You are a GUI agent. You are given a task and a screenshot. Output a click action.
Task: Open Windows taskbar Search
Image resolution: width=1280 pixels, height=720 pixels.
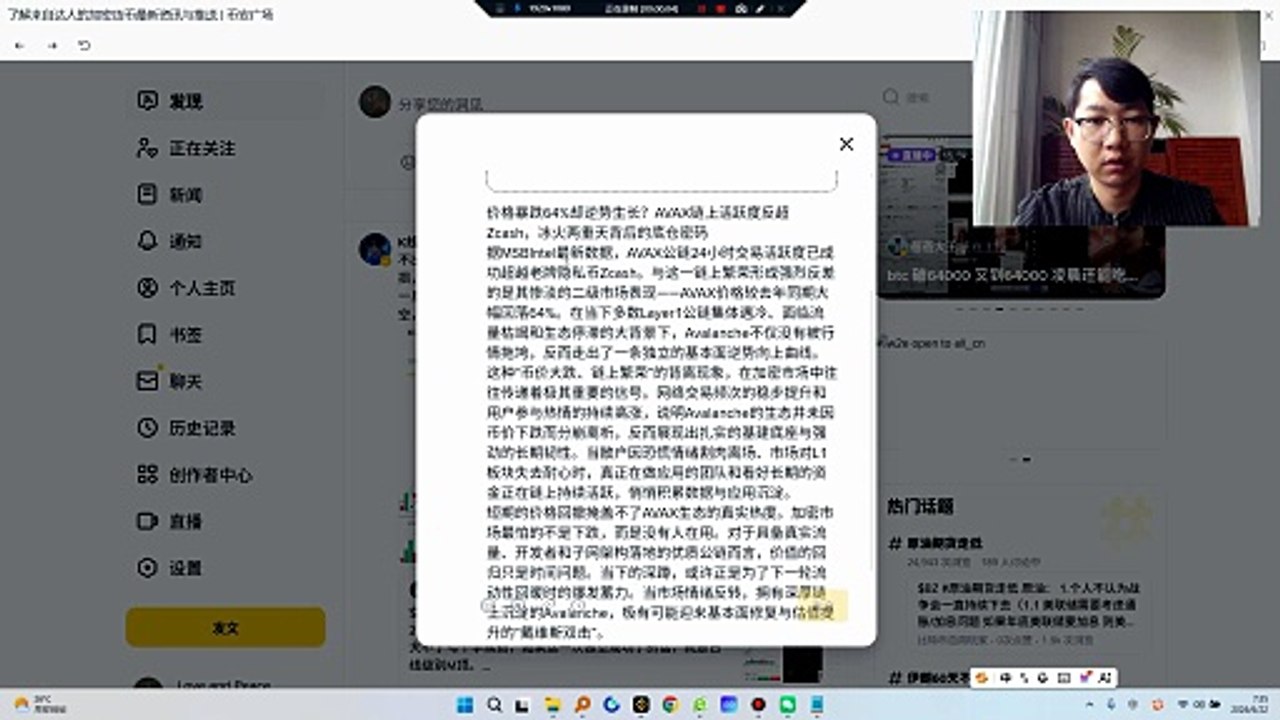point(494,705)
